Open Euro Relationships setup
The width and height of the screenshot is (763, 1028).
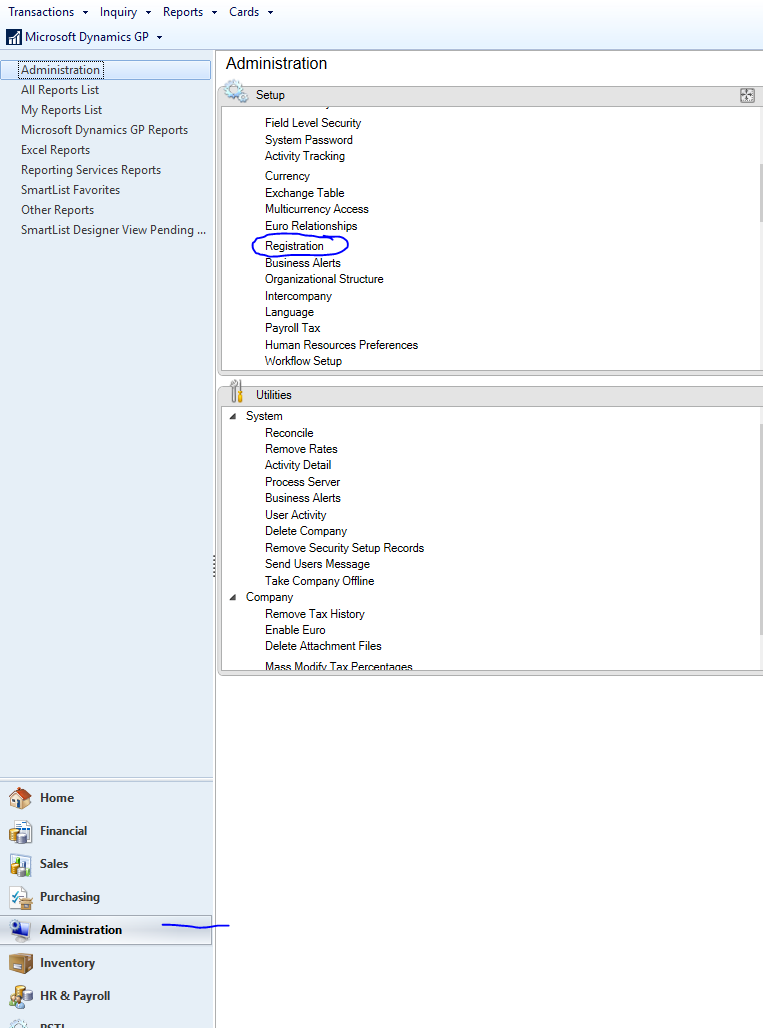click(x=311, y=226)
